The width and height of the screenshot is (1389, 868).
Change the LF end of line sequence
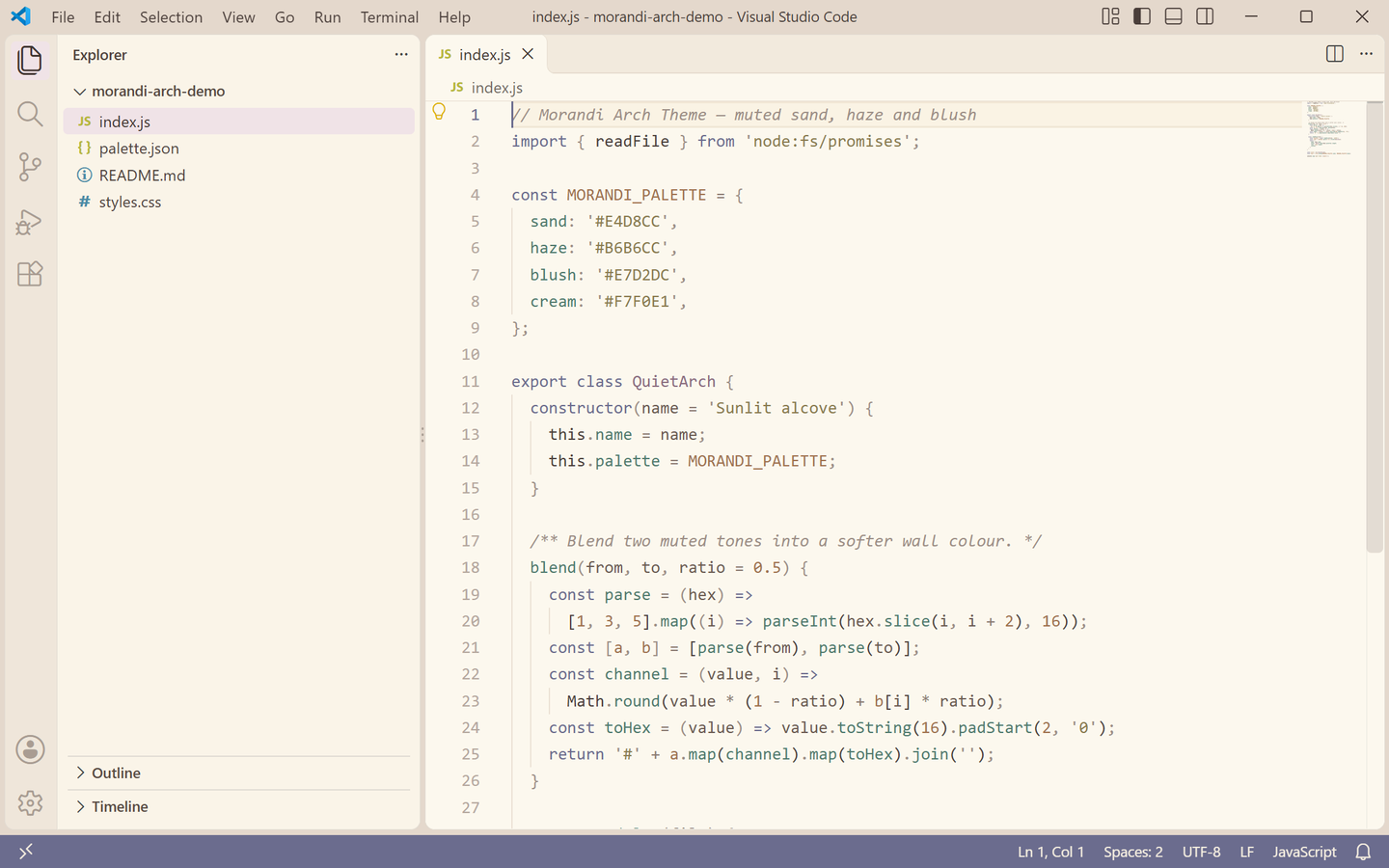tap(1247, 852)
